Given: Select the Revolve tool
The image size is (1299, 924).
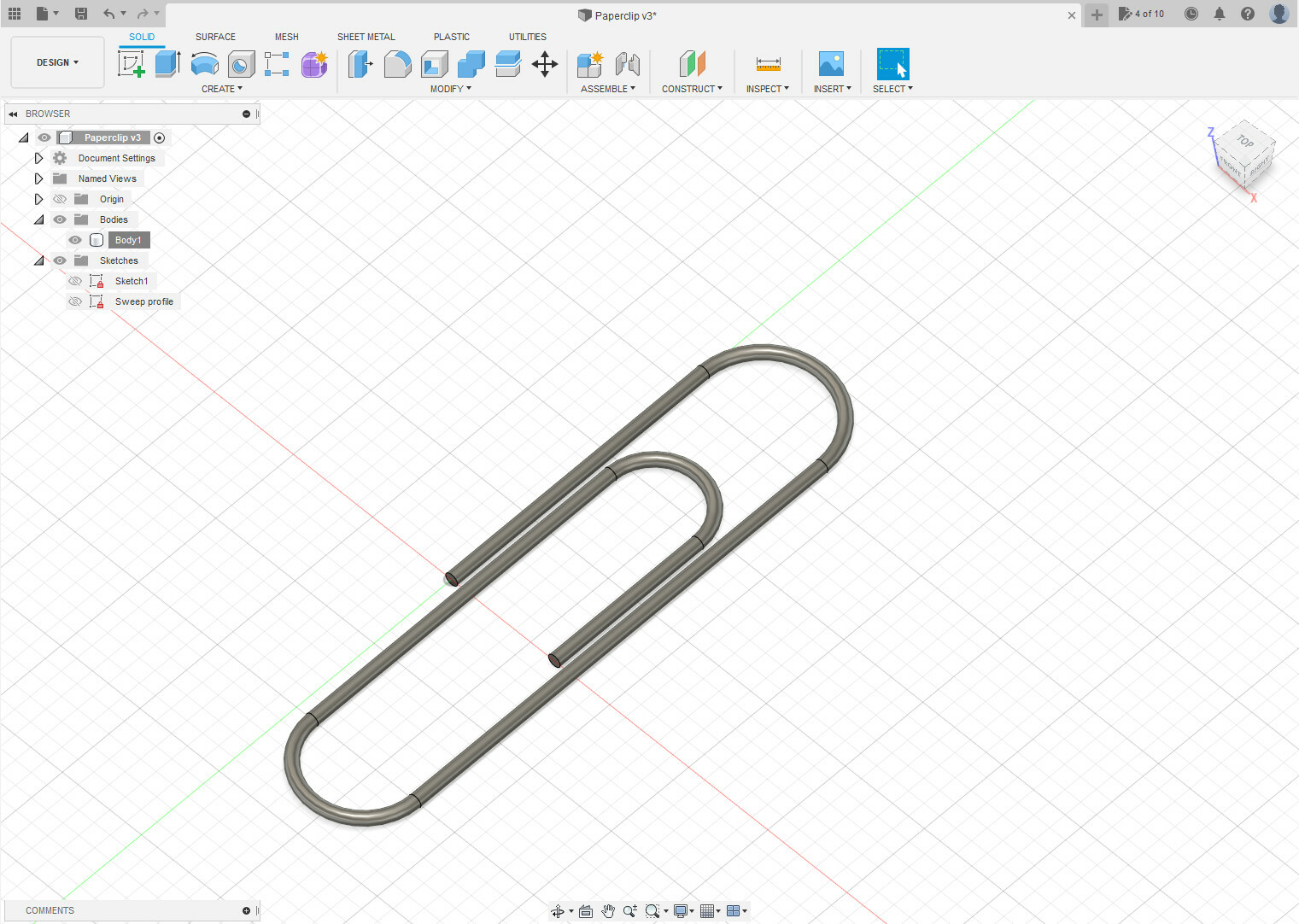Looking at the screenshot, I should (204, 64).
